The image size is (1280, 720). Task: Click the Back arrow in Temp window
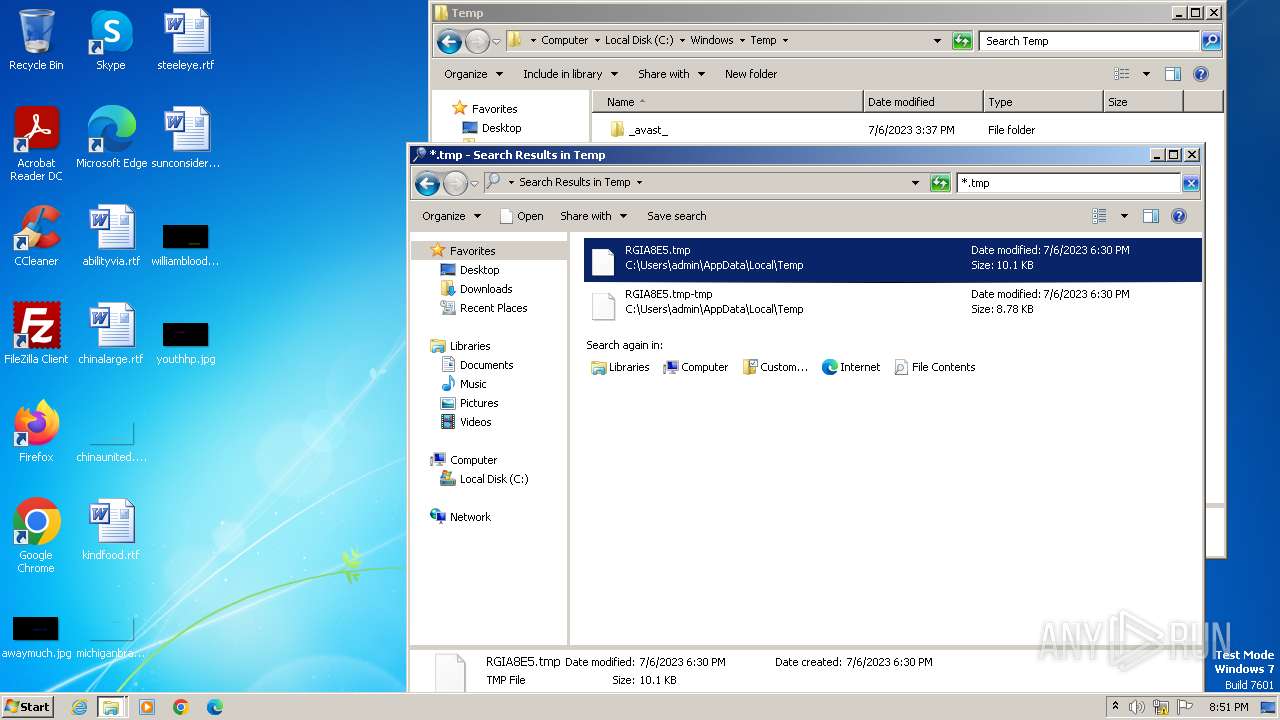pyautogui.click(x=449, y=41)
